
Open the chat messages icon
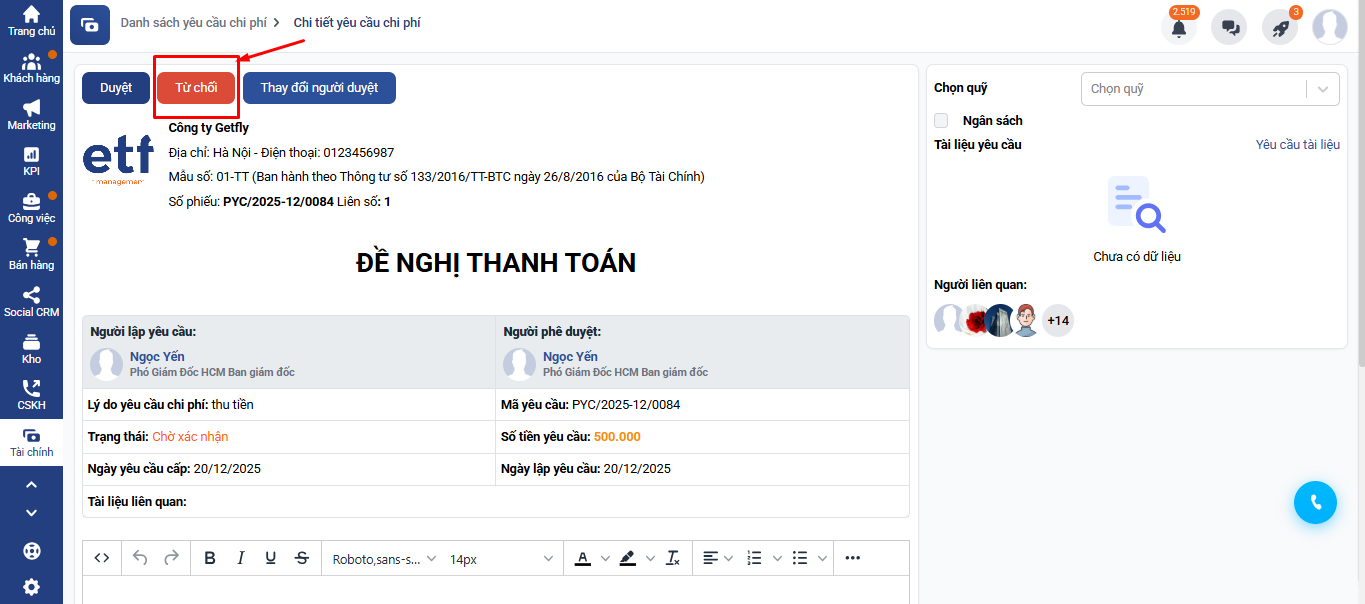coord(1229,28)
